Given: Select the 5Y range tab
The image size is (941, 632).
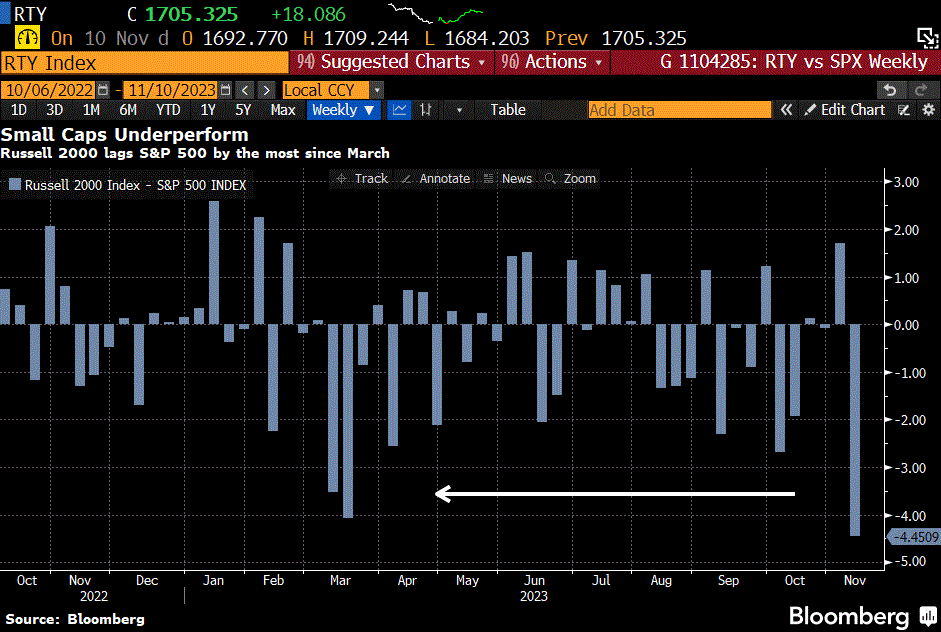Looking at the screenshot, I should [243, 110].
